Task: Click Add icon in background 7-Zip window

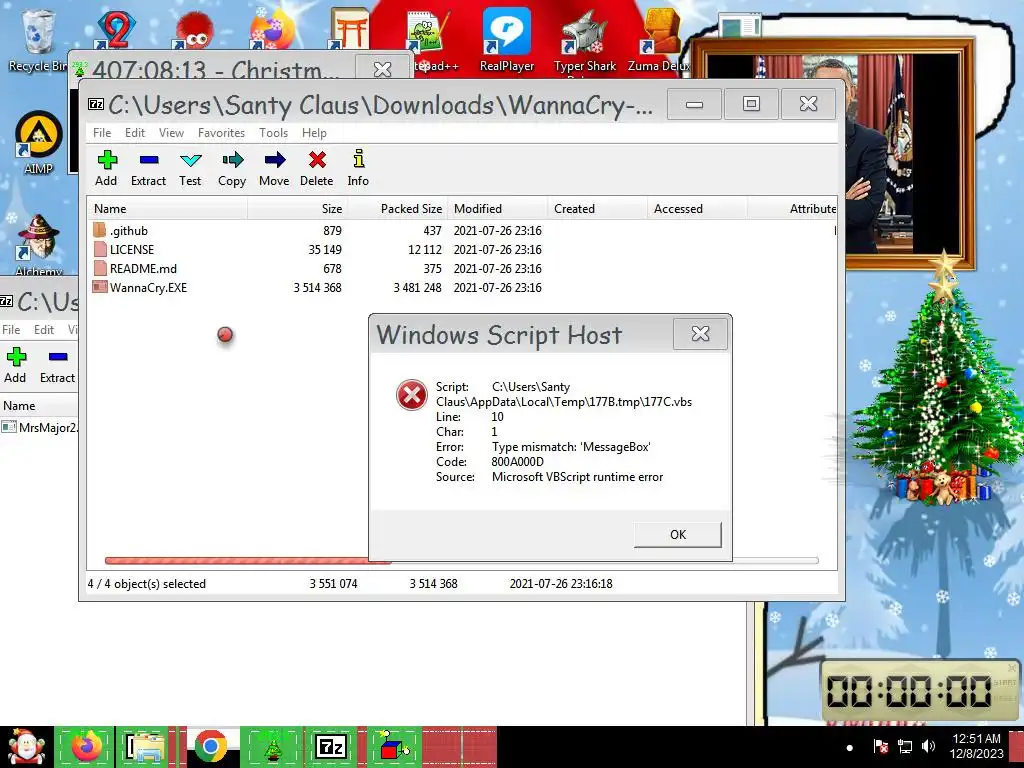Action: point(16,357)
